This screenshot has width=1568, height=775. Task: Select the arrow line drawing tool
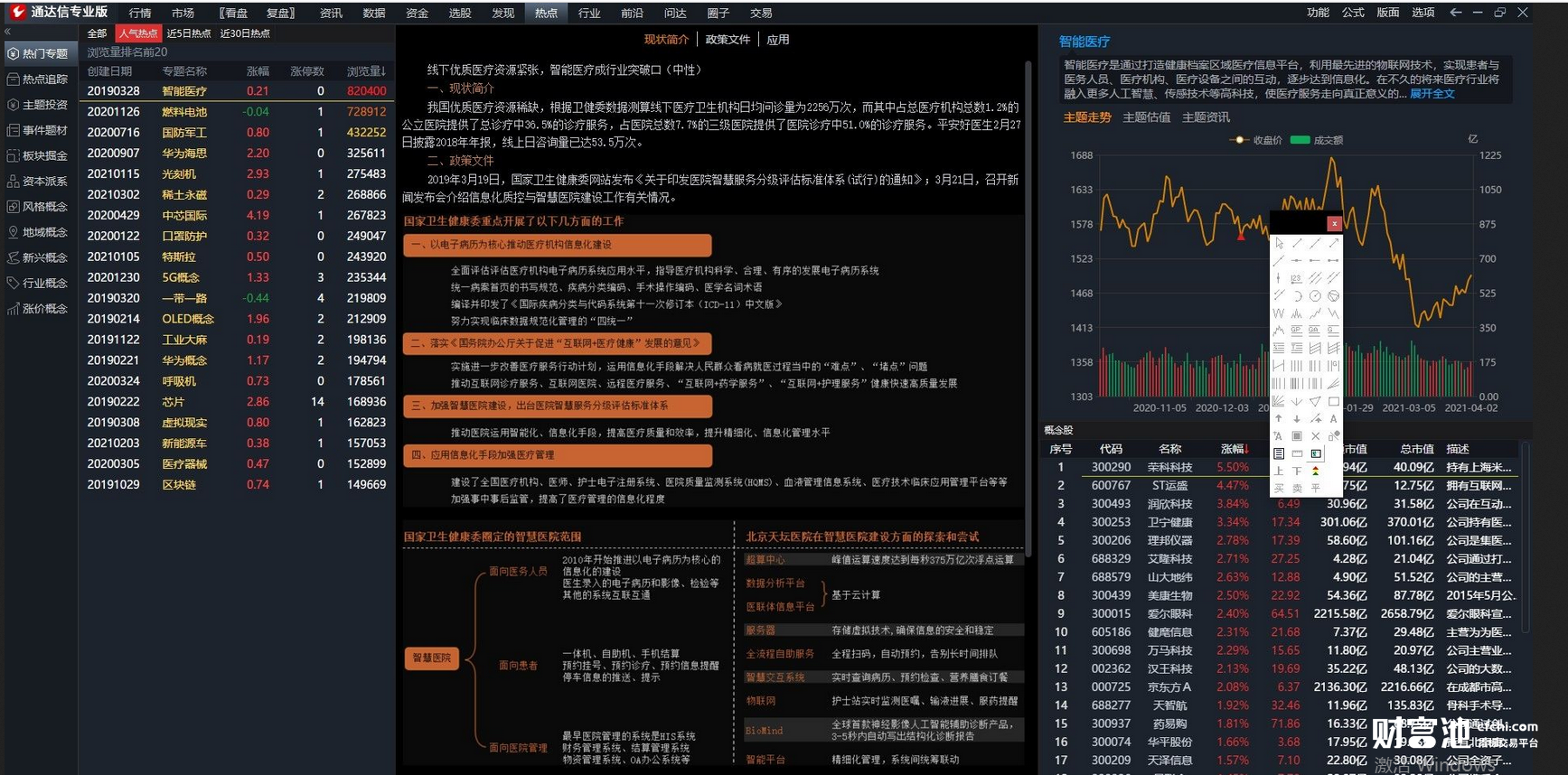[x=1334, y=242]
